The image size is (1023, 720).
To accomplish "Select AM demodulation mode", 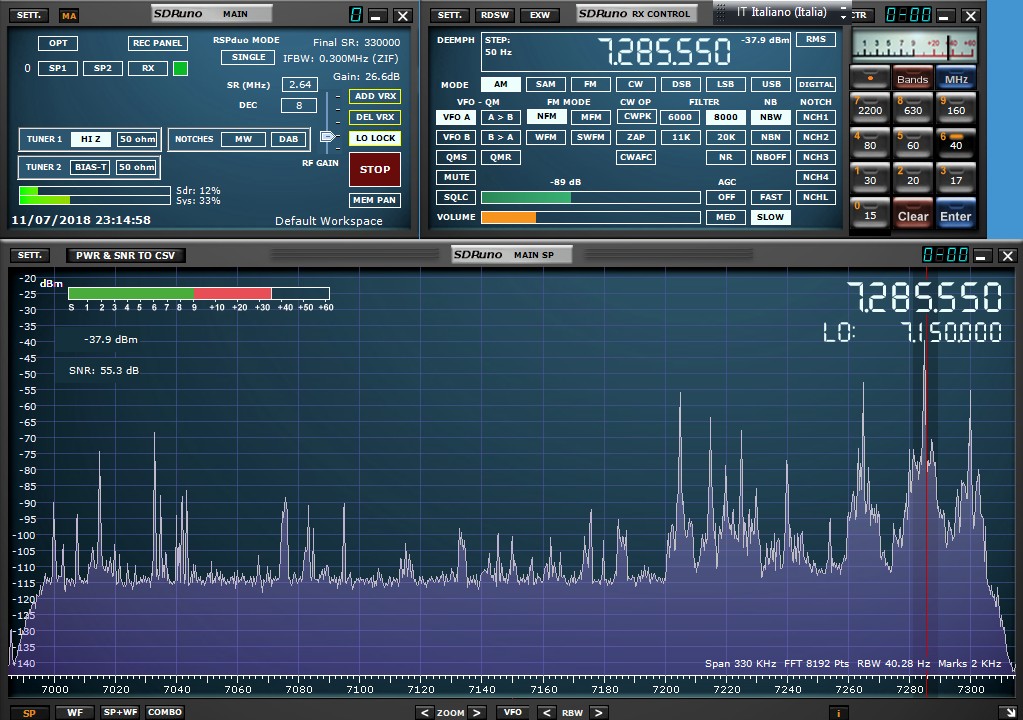I will click(500, 84).
